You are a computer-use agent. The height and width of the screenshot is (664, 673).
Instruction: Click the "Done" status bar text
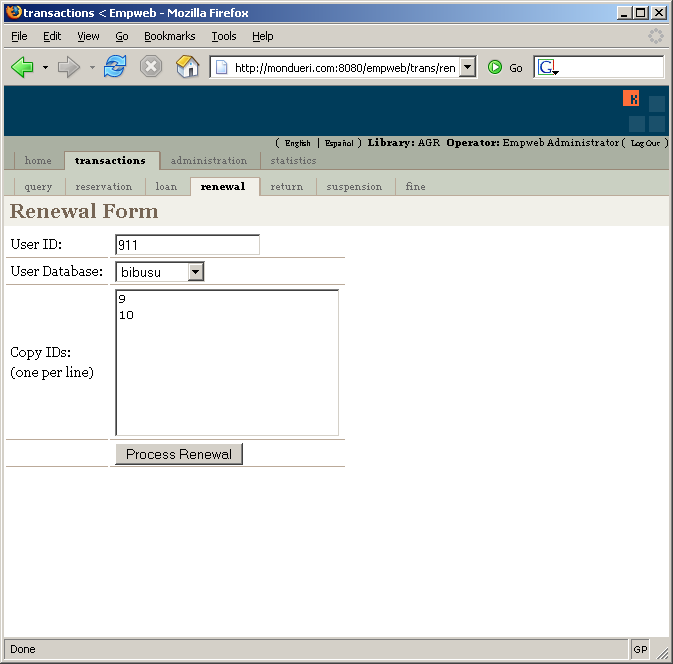point(23,649)
